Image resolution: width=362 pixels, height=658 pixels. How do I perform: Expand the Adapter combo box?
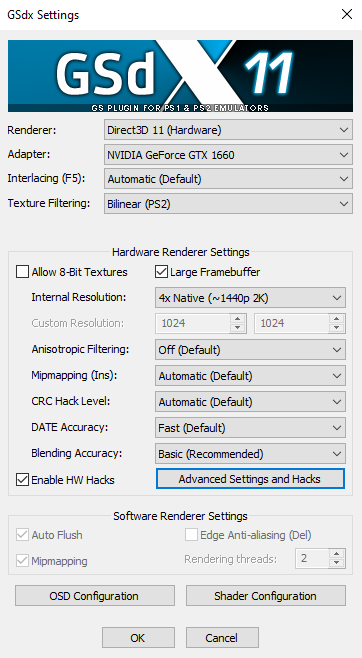(228, 155)
